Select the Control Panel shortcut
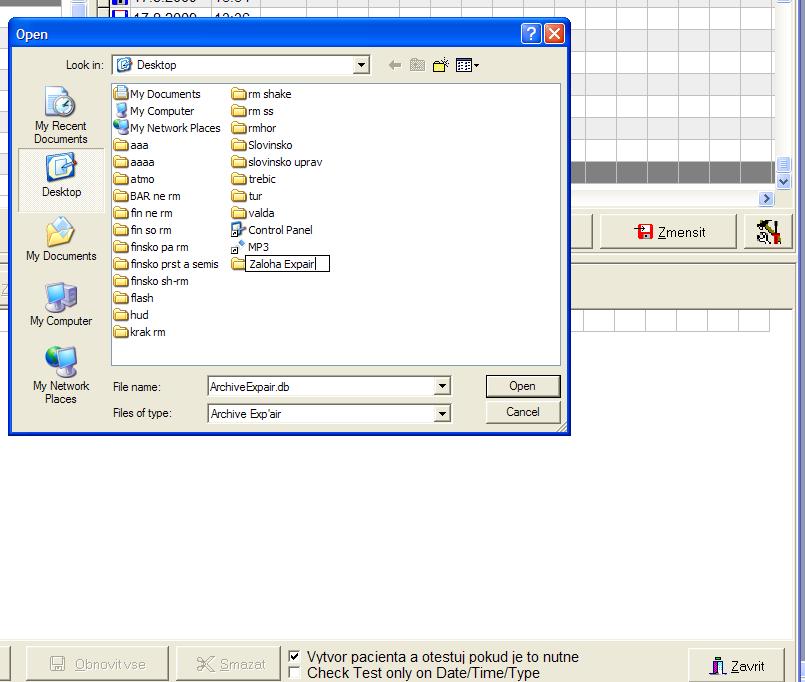This screenshot has width=805, height=682. click(272, 230)
